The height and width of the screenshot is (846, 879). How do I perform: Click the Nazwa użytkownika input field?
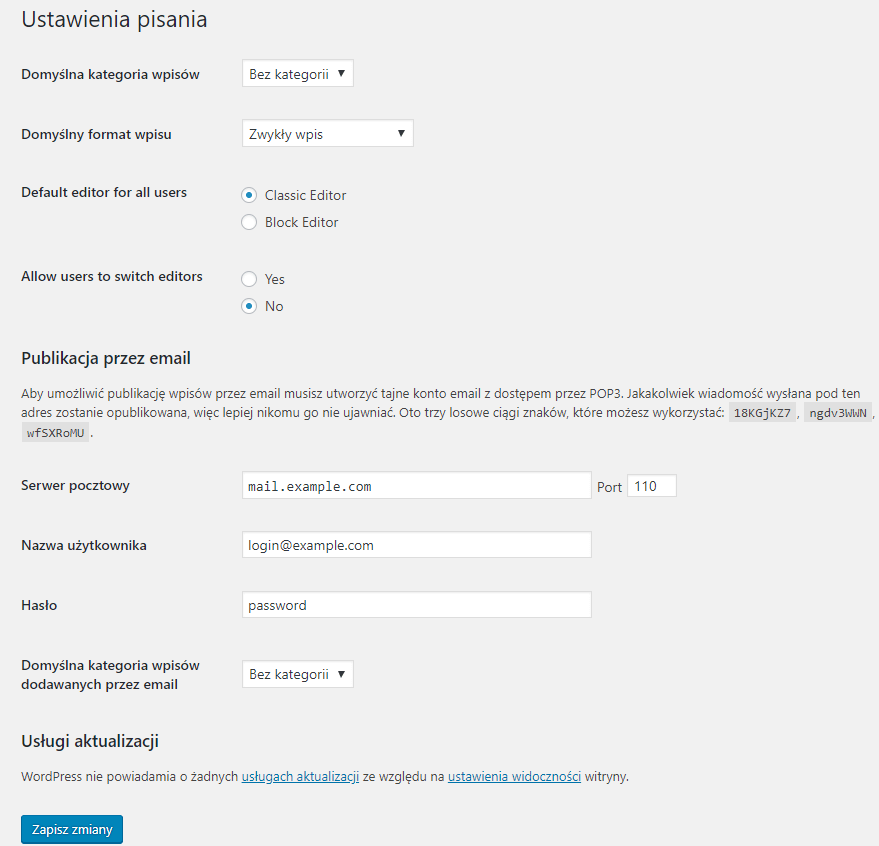pyautogui.click(x=417, y=545)
